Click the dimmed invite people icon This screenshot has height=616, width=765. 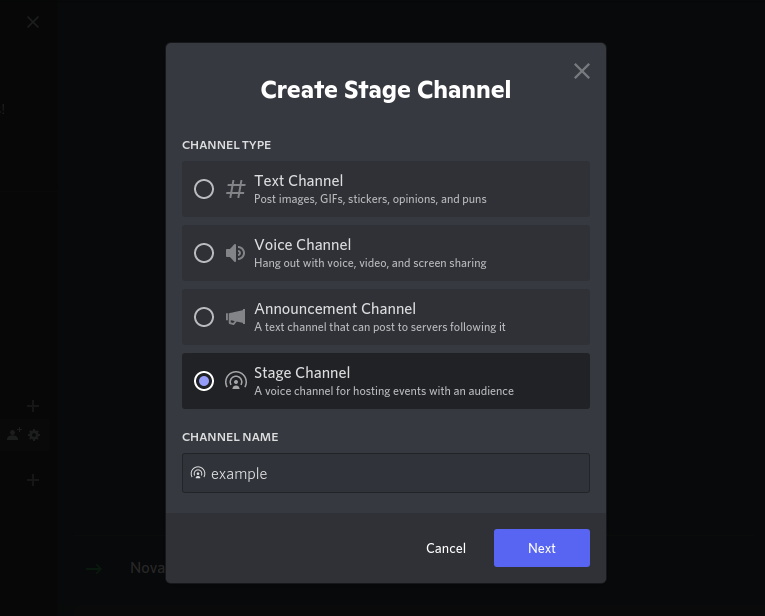[x=14, y=435]
